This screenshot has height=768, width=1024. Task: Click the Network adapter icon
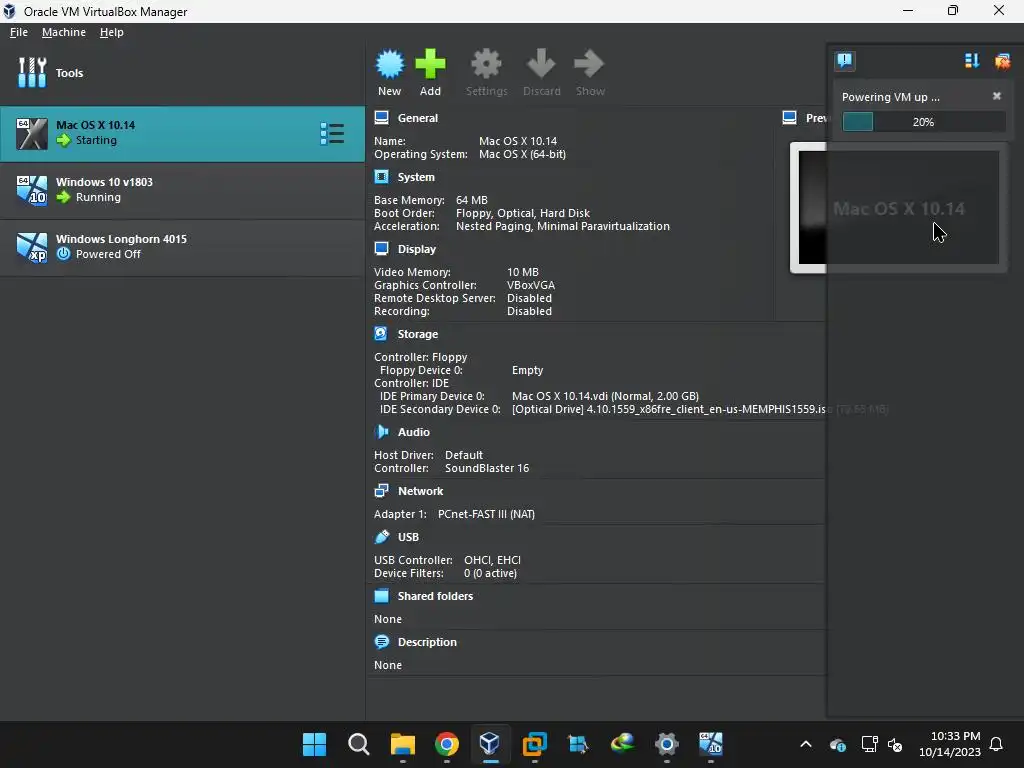click(x=381, y=490)
